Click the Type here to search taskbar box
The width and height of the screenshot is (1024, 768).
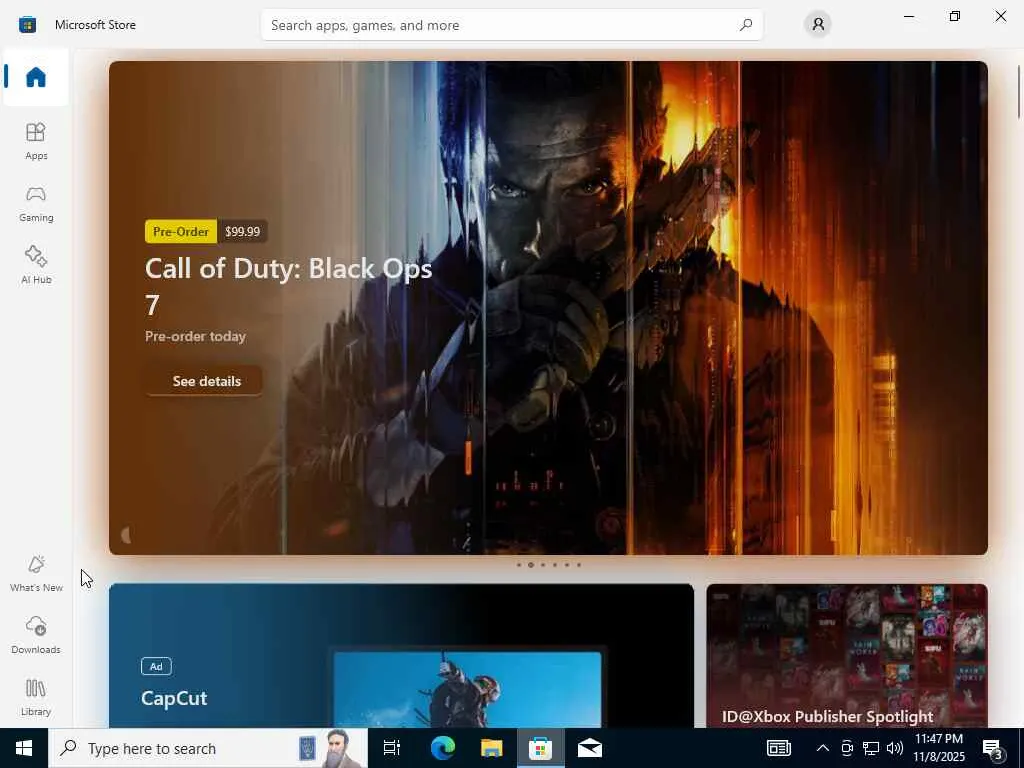[x=208, y=748]
